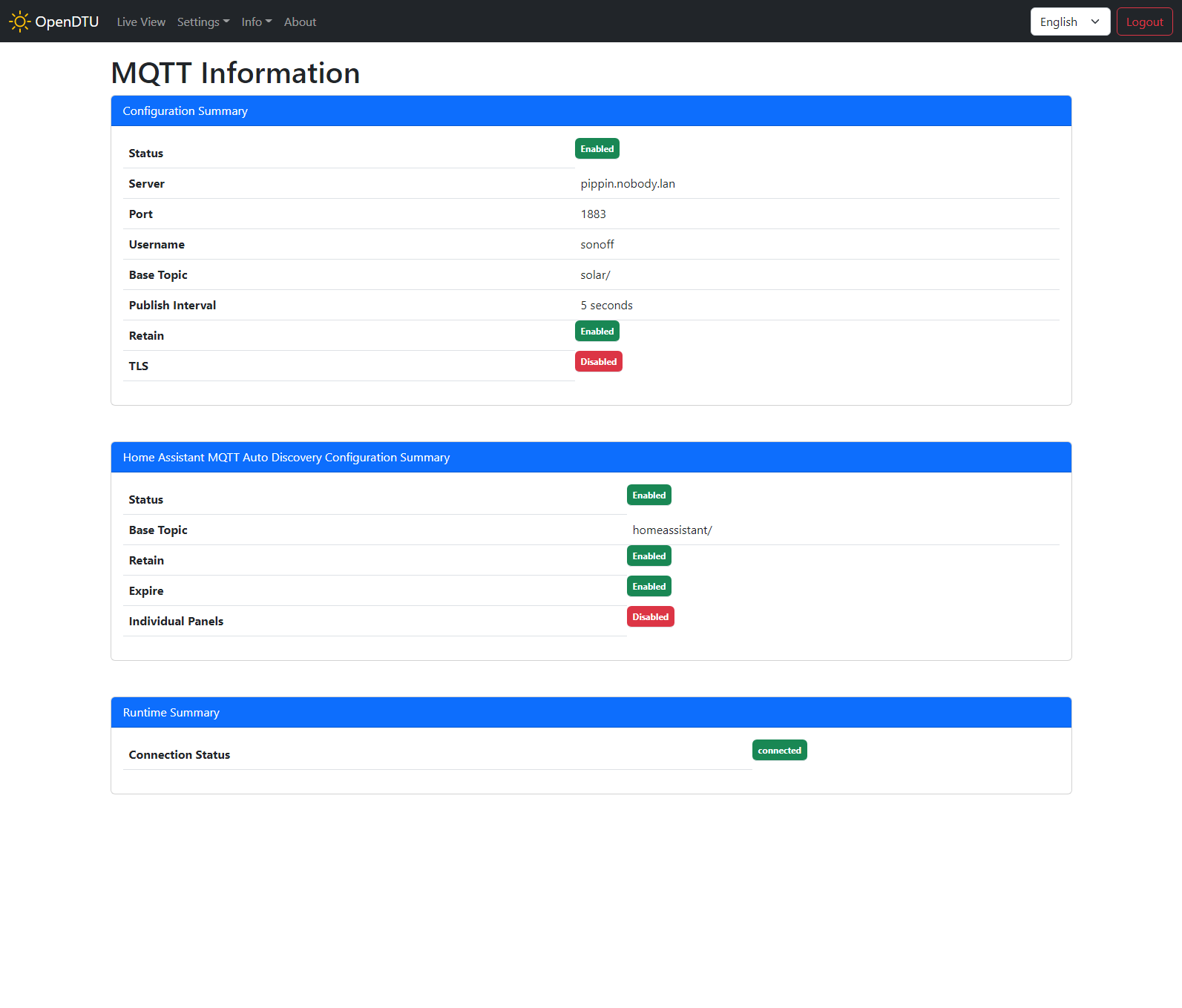Click the OpenDTU brand name link
Image resolution: width=1182 pixels, height=1008 pixels.
67,22
